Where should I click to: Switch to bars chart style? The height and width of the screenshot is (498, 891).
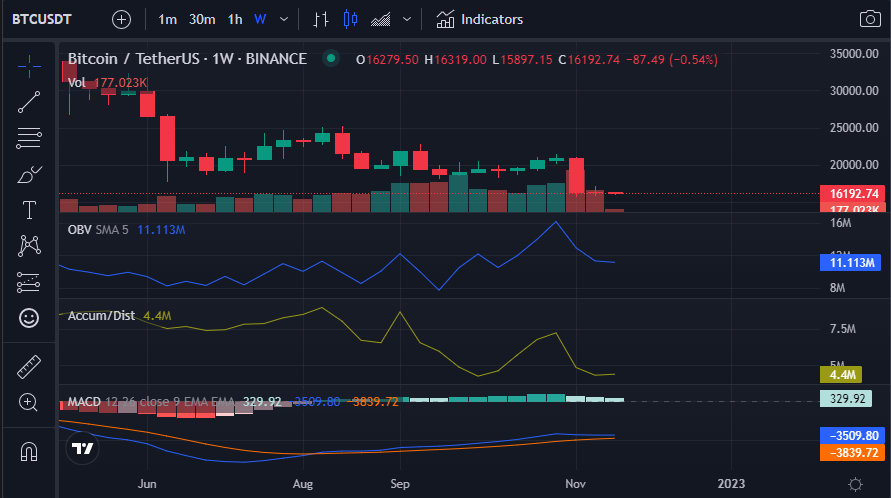tap(320, 20)
